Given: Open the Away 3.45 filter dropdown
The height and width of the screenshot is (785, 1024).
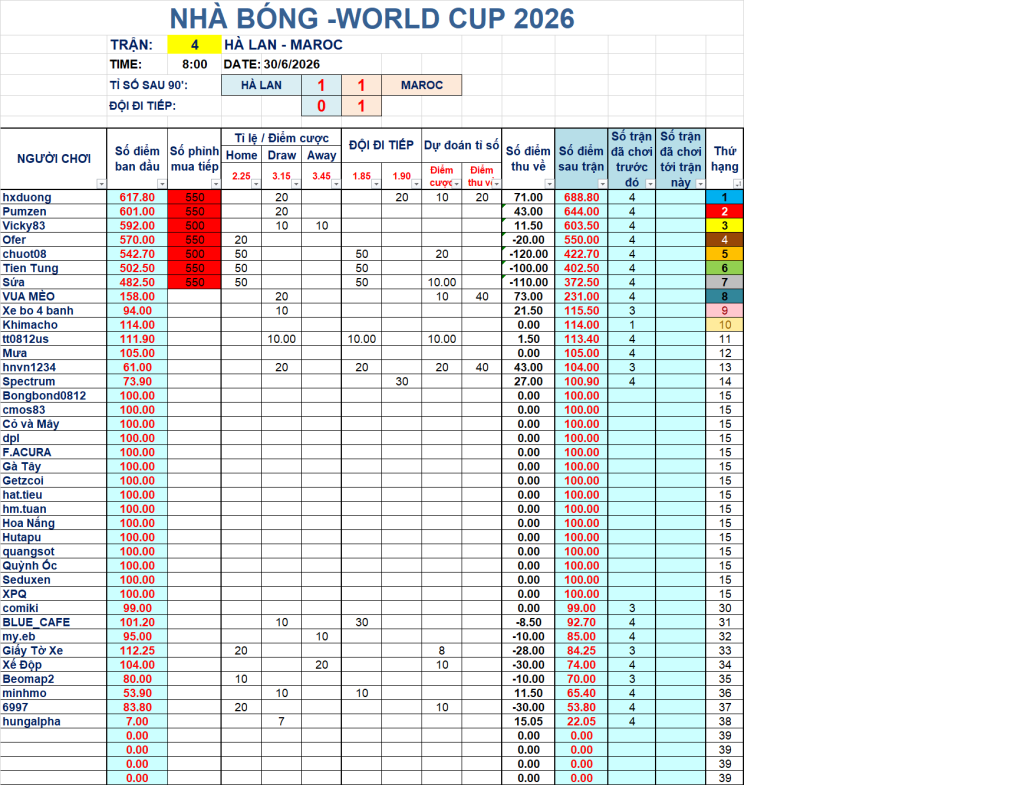Looking at the screenshot, I should (336, 184).
